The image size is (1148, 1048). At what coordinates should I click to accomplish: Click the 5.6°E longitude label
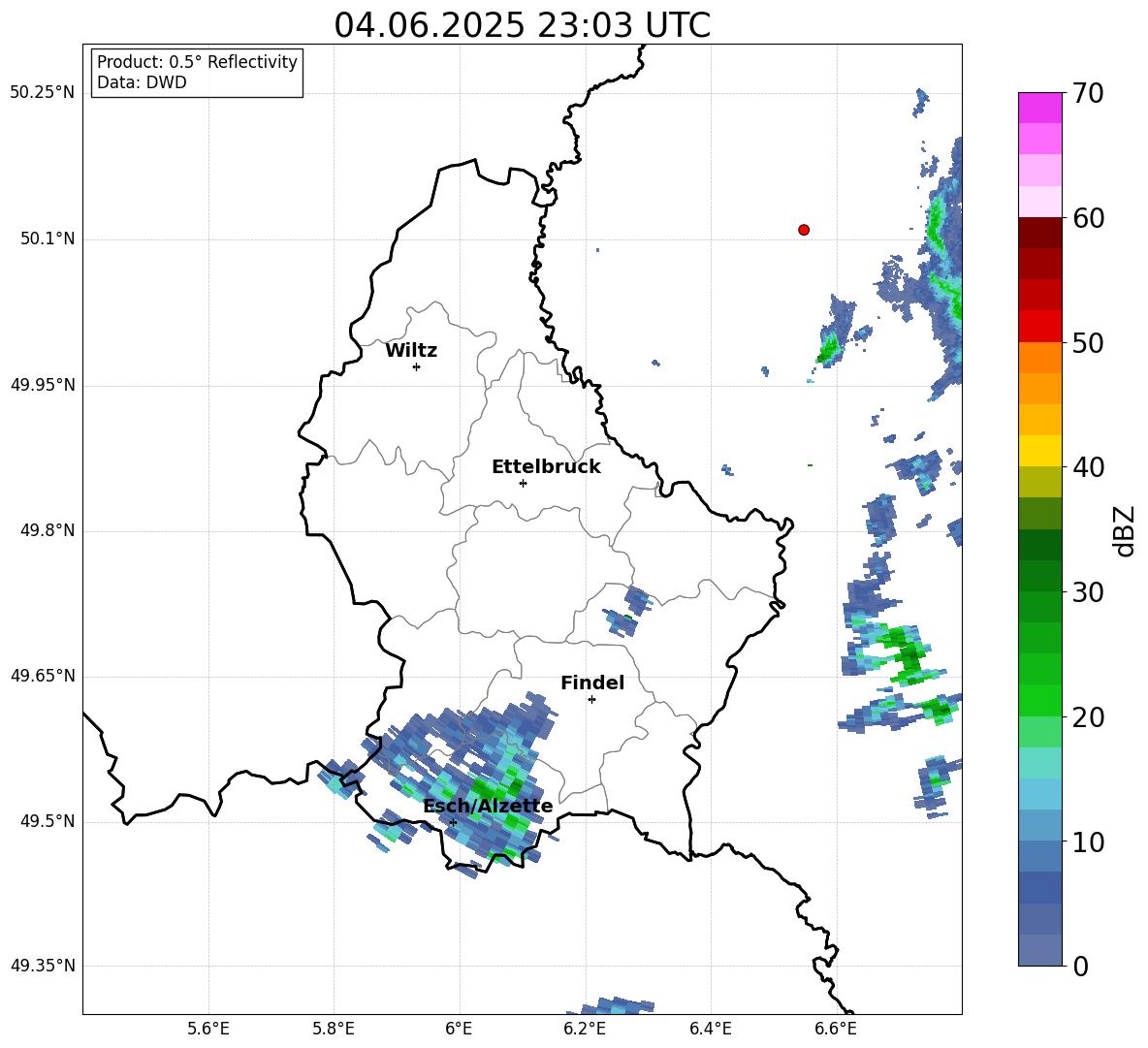pos(208,1030)
